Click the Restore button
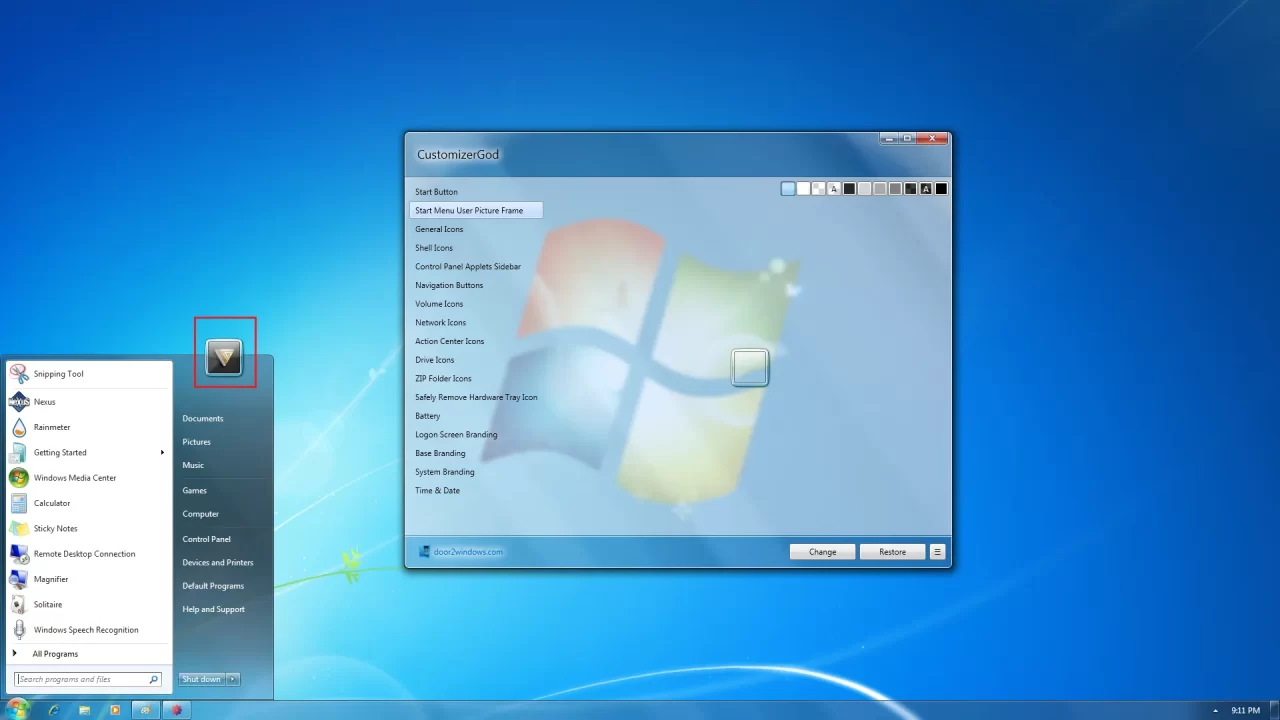This screenshot has height=720, width=1280. click(x=893, y=552)
